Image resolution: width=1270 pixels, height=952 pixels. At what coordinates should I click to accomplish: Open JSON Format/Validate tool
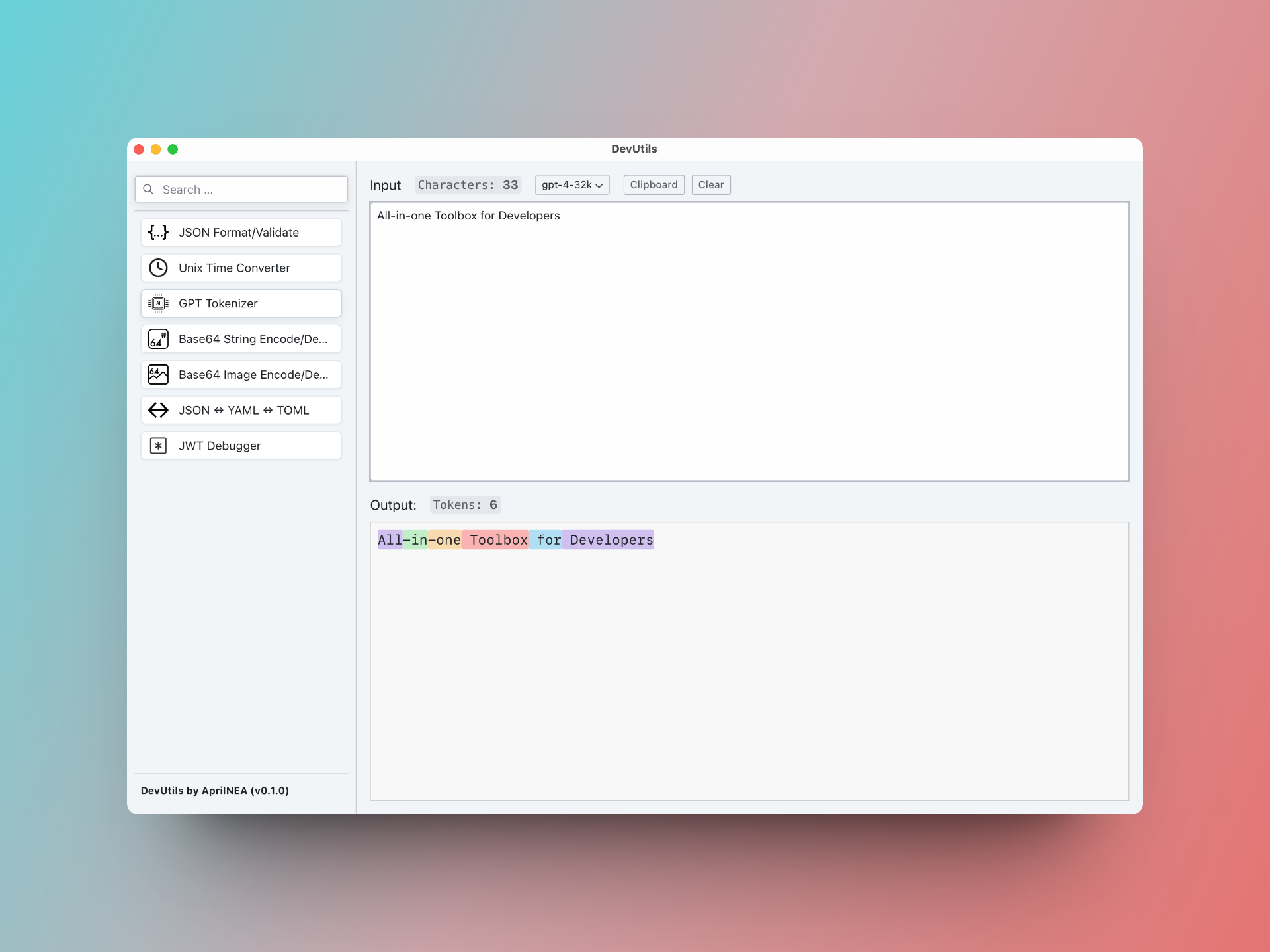click(x=241, y=233)
